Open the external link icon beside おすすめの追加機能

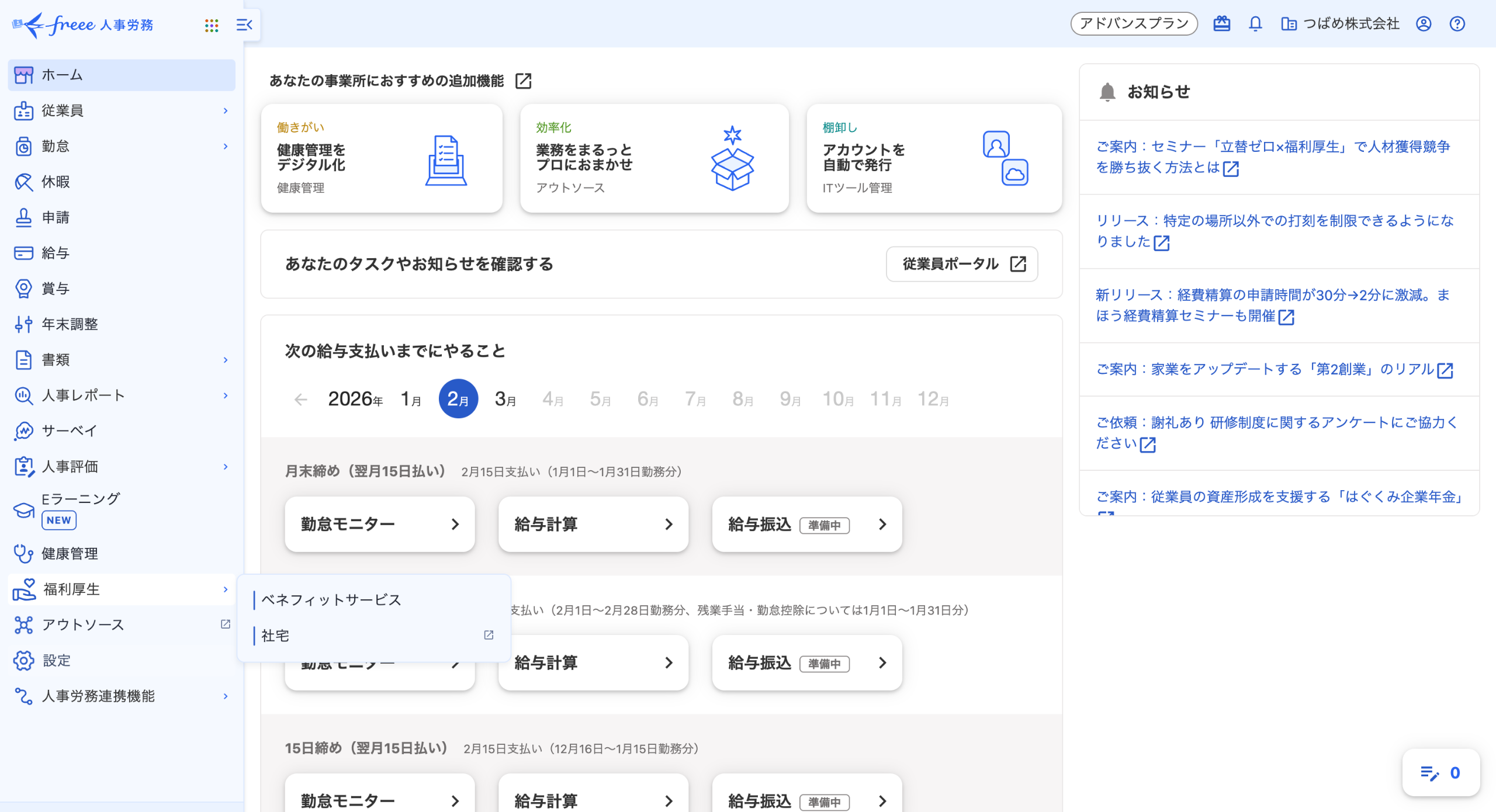523,81
